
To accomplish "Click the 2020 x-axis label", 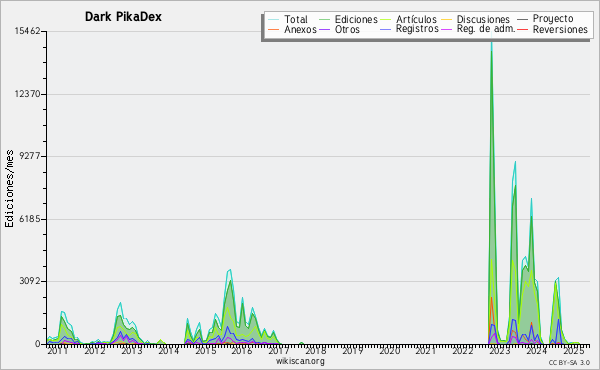I will (x=389, y=350).
